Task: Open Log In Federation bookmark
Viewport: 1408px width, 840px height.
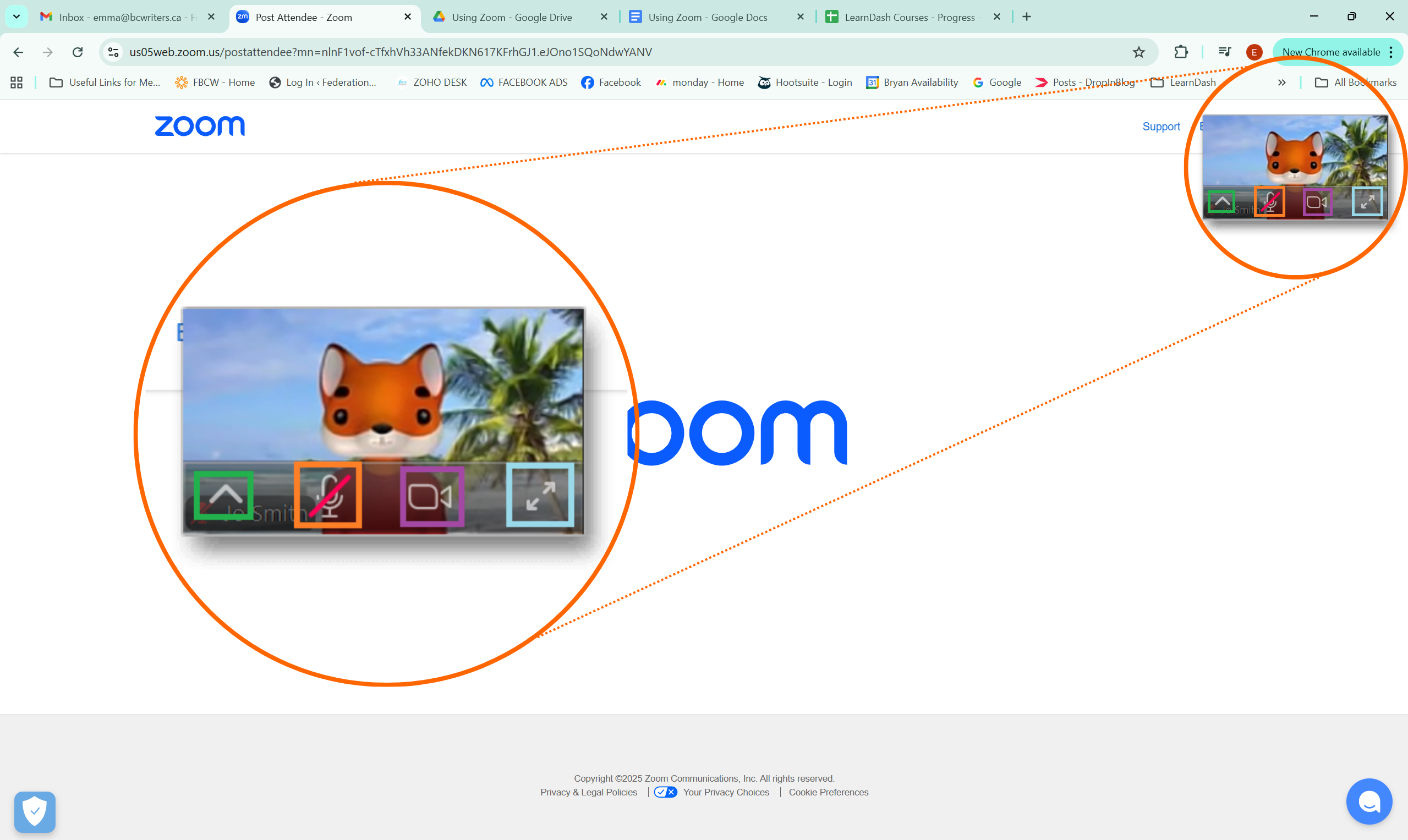Action: 324,83
